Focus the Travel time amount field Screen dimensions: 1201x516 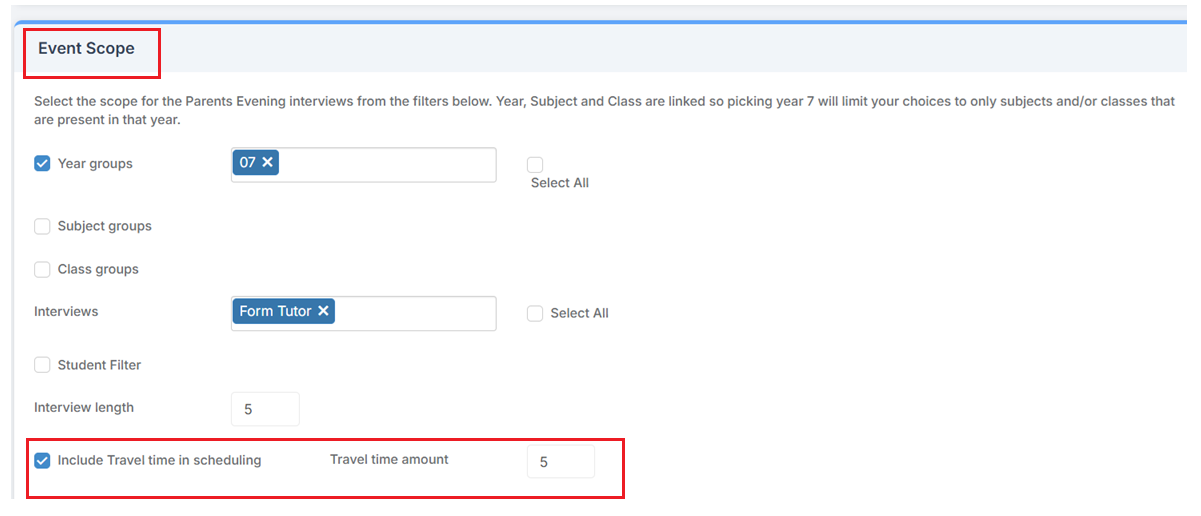click(560, 462)
